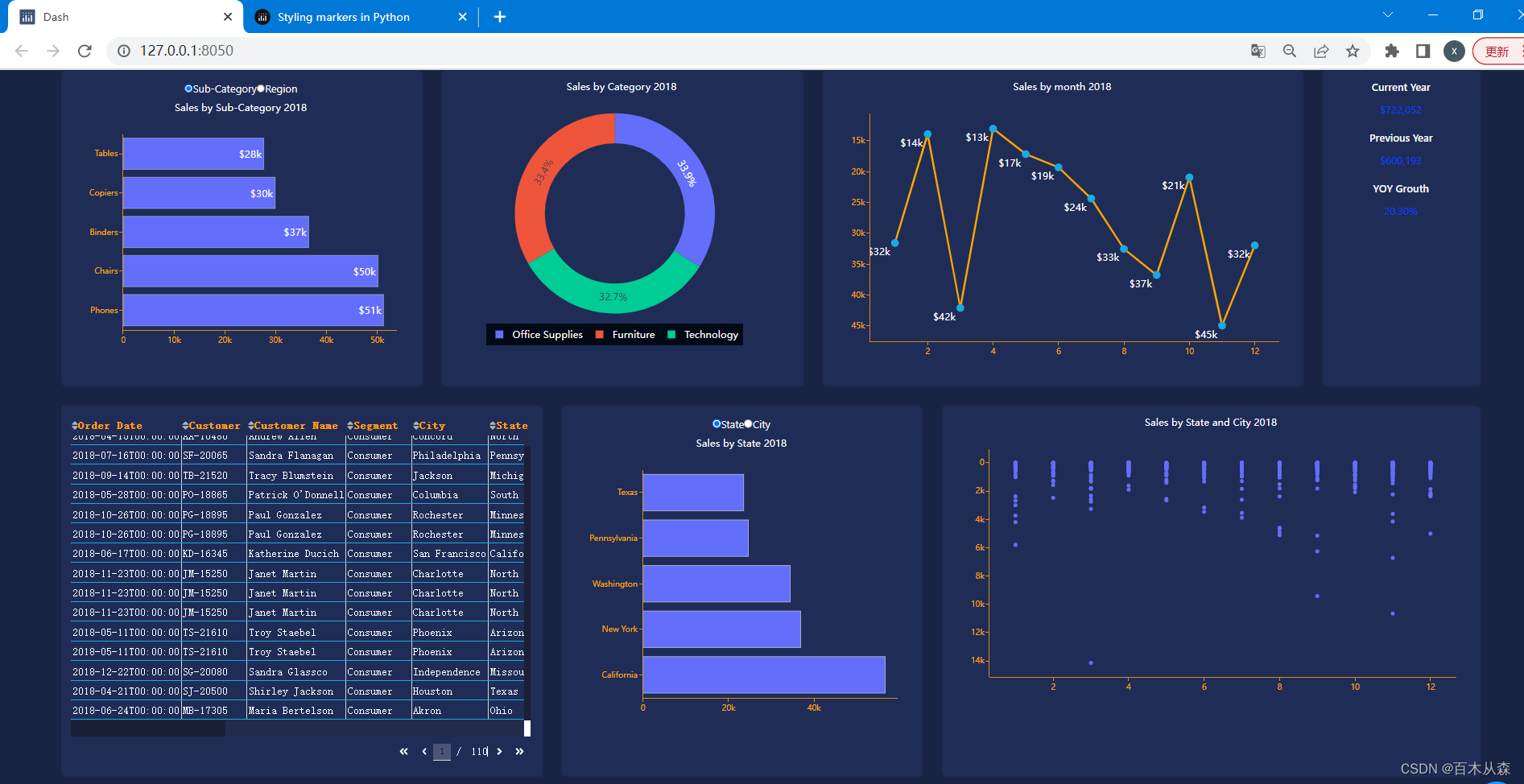
Task: Go to next table page
Action: (x=499, y=751)
